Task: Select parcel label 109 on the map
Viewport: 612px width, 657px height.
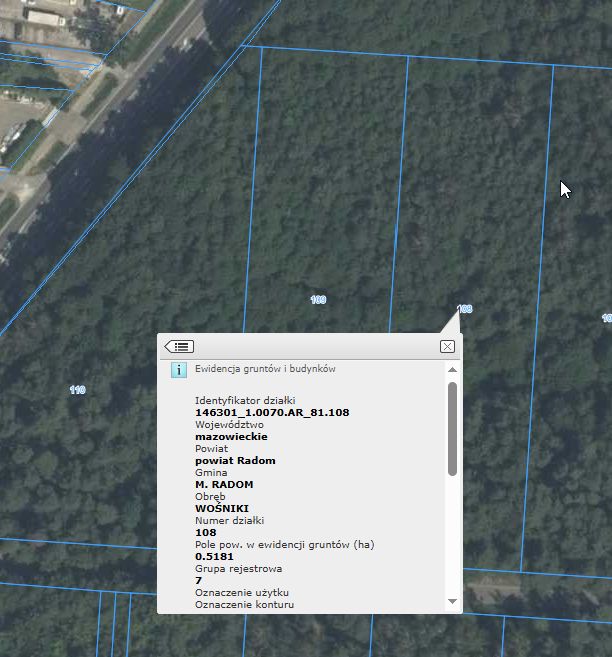Action: [x=318, y=300]
